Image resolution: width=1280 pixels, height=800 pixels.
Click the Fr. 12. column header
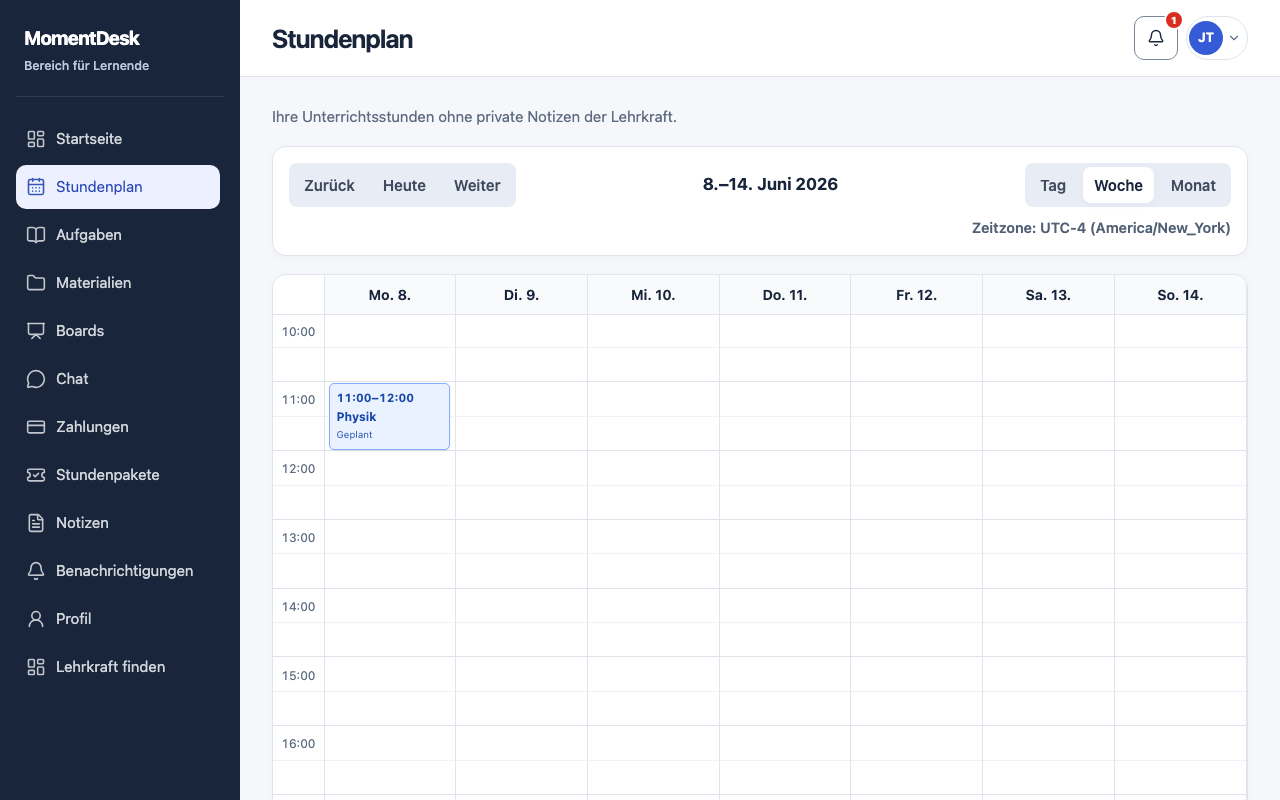(x=916, y=295)
